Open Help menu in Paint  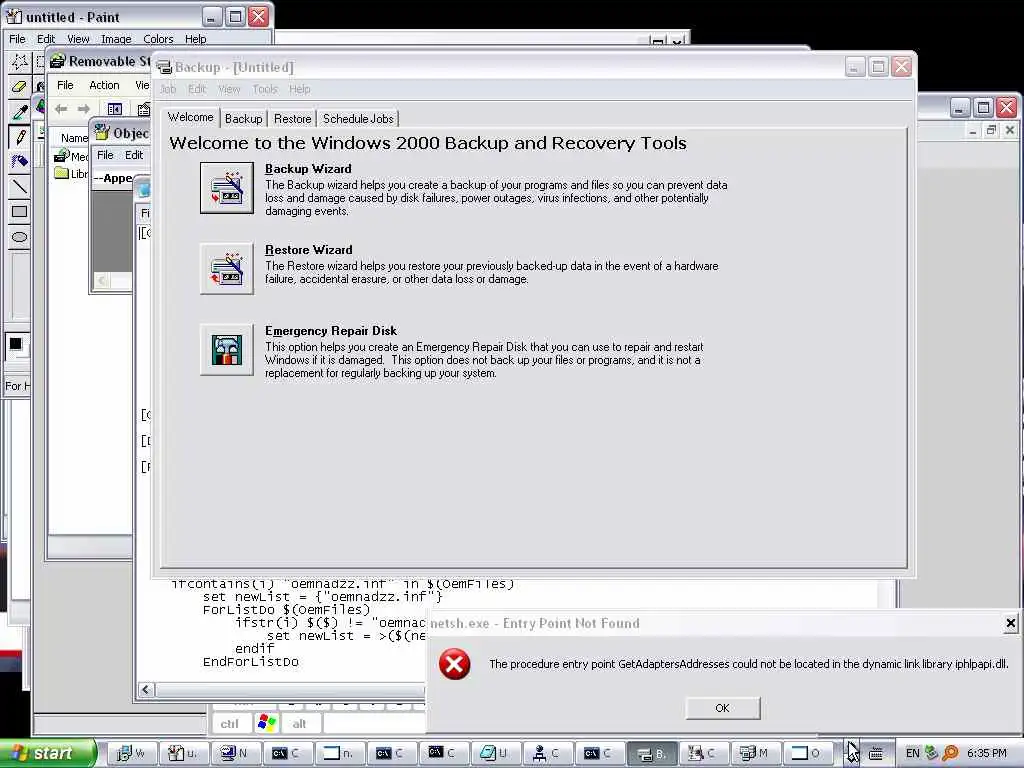point(195,39)
